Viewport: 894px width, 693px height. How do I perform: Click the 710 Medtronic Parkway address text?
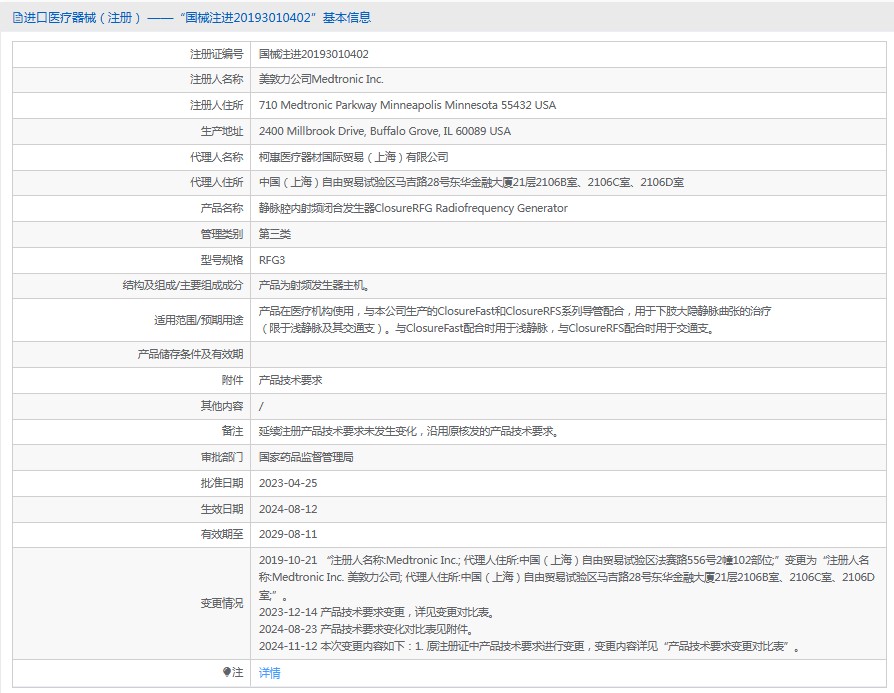tap(407, 105)
